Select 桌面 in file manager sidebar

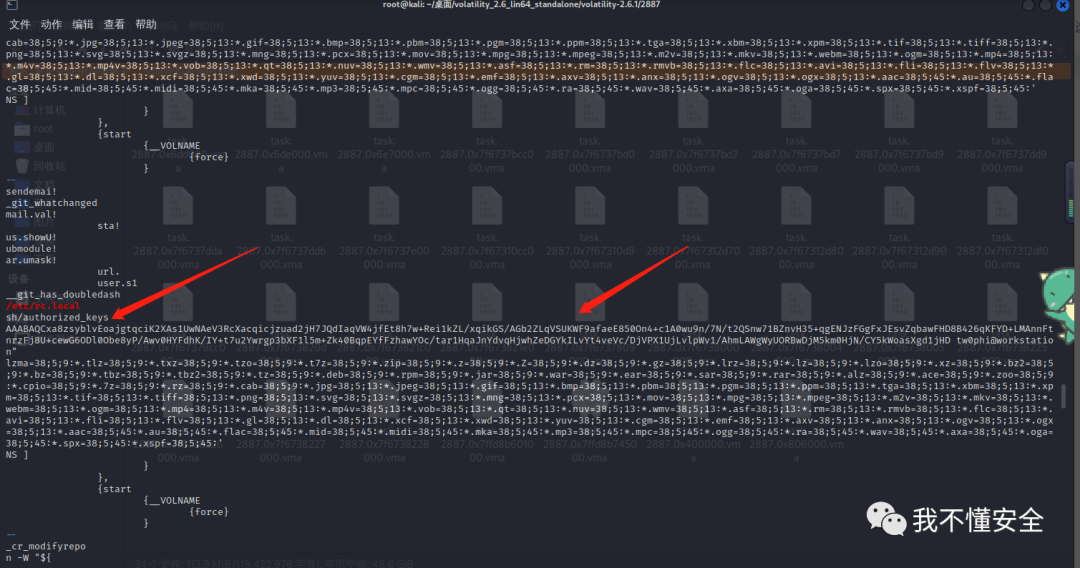(36, 147)
